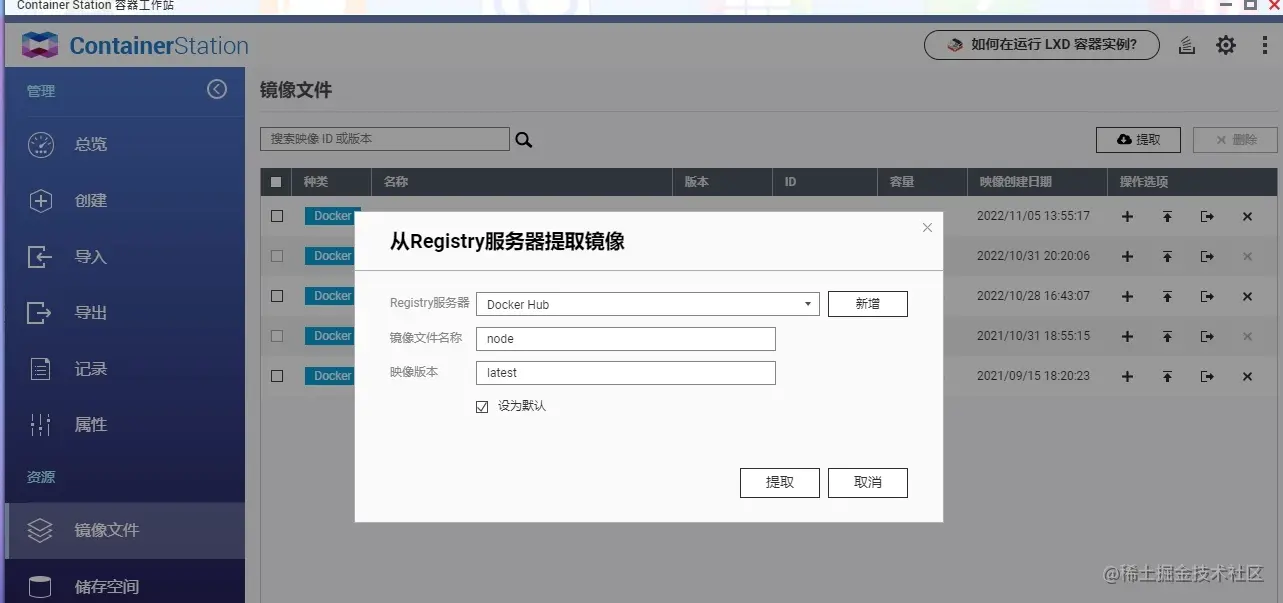Open the three-dot more options menu

[1265, 45]
